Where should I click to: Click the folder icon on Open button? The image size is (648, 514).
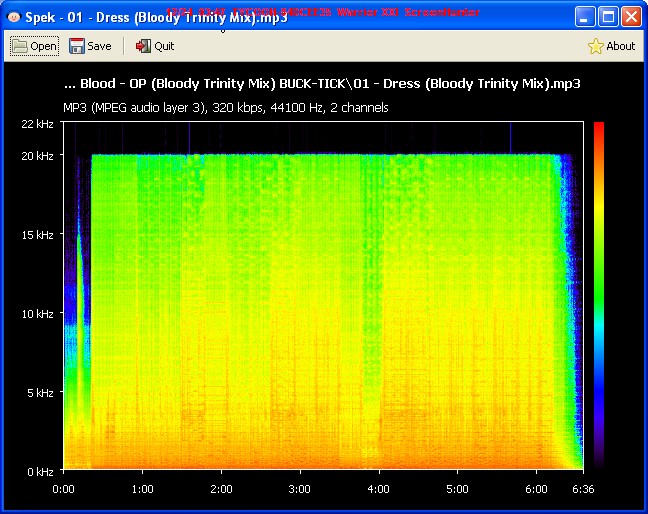[19, 46]
